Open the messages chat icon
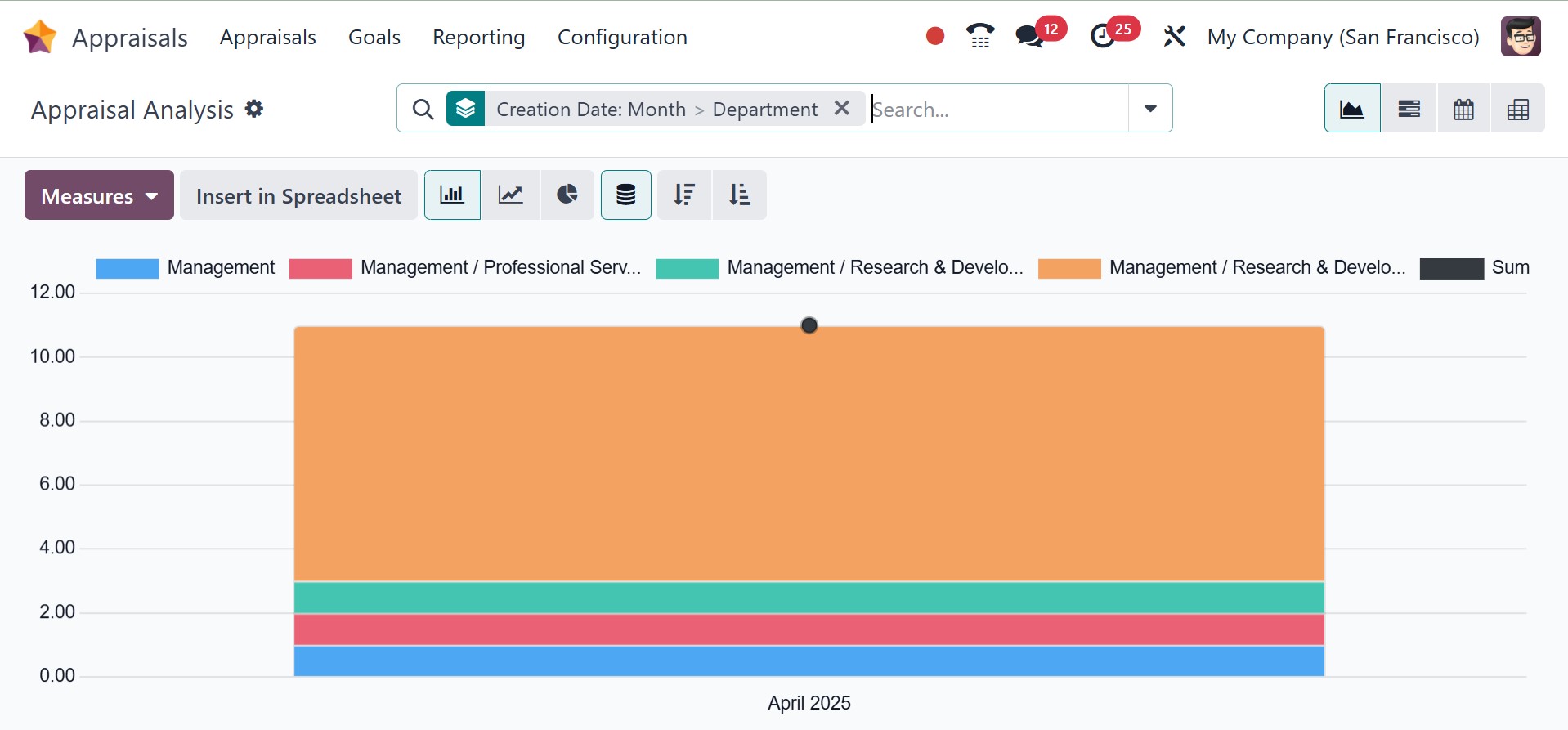The image size is (1568, 730). pyautogui.click(x=1029, y=37)
